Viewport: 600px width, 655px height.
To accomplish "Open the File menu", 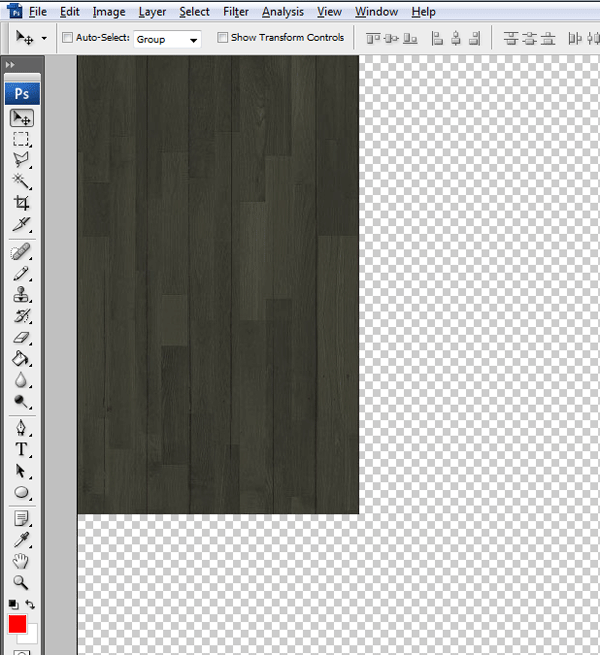I will [x=38, y=12].
